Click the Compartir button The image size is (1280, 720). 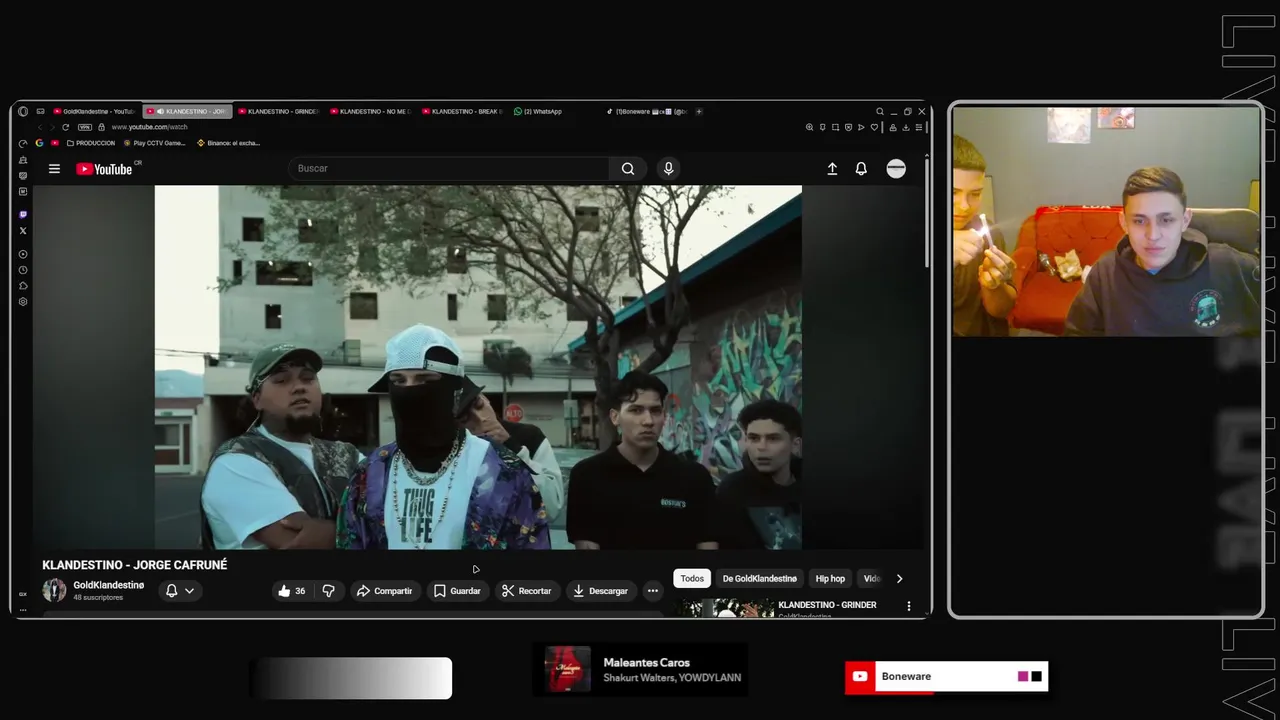pyautogui.click(x=385, y=591)
